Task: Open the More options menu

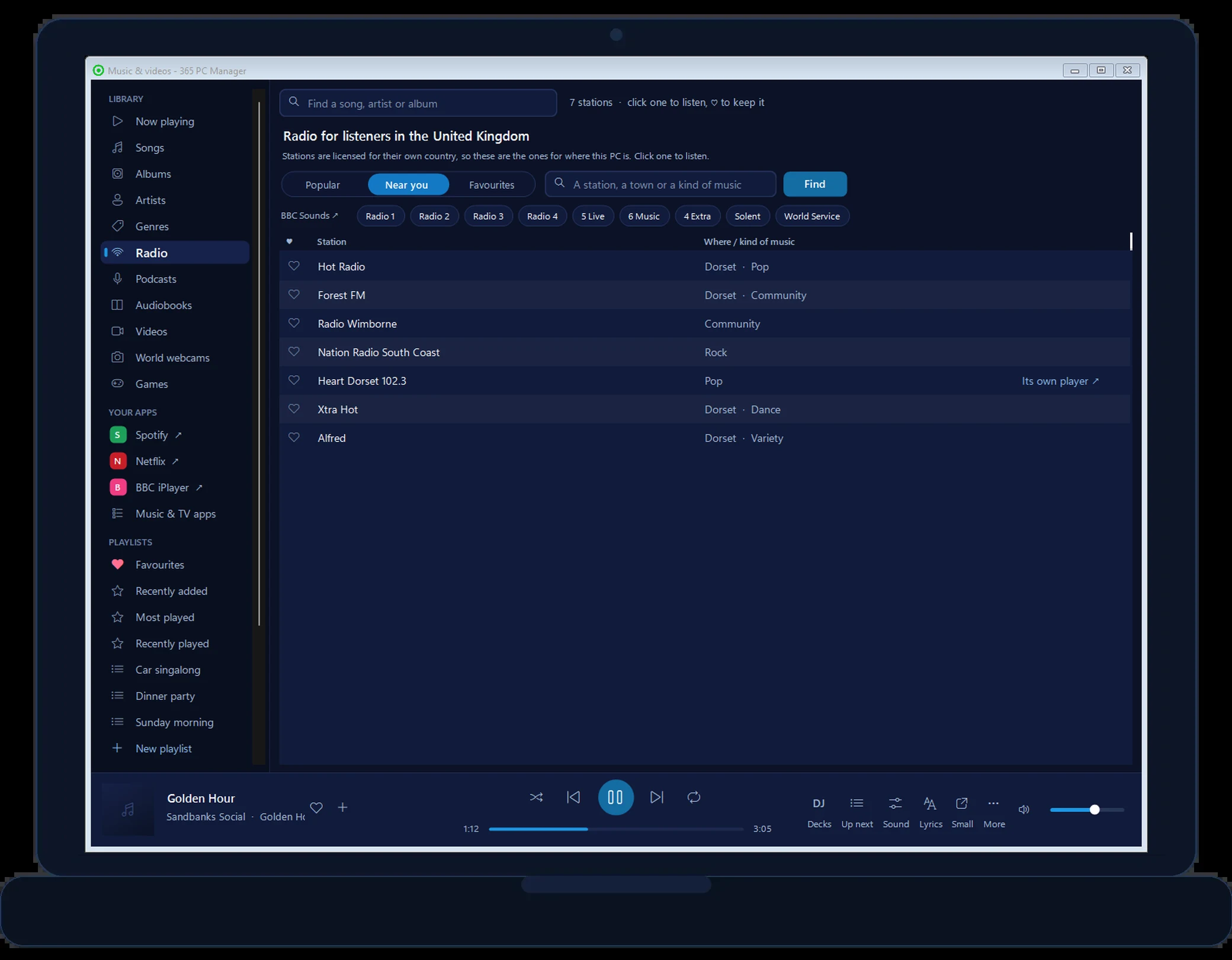Action: click(994, 812)
